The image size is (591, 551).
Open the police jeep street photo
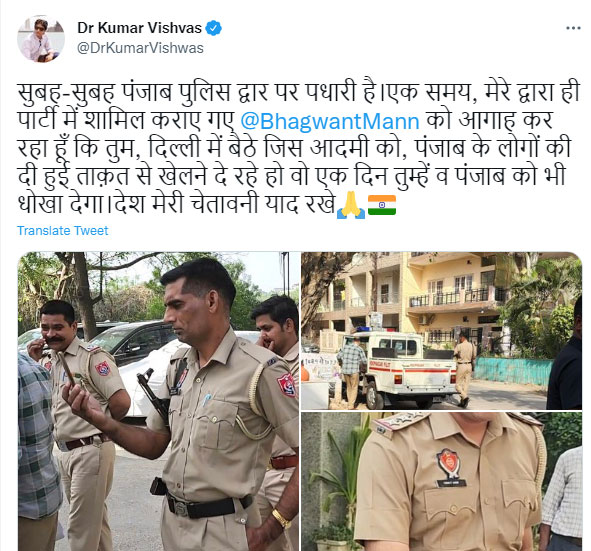441,331
